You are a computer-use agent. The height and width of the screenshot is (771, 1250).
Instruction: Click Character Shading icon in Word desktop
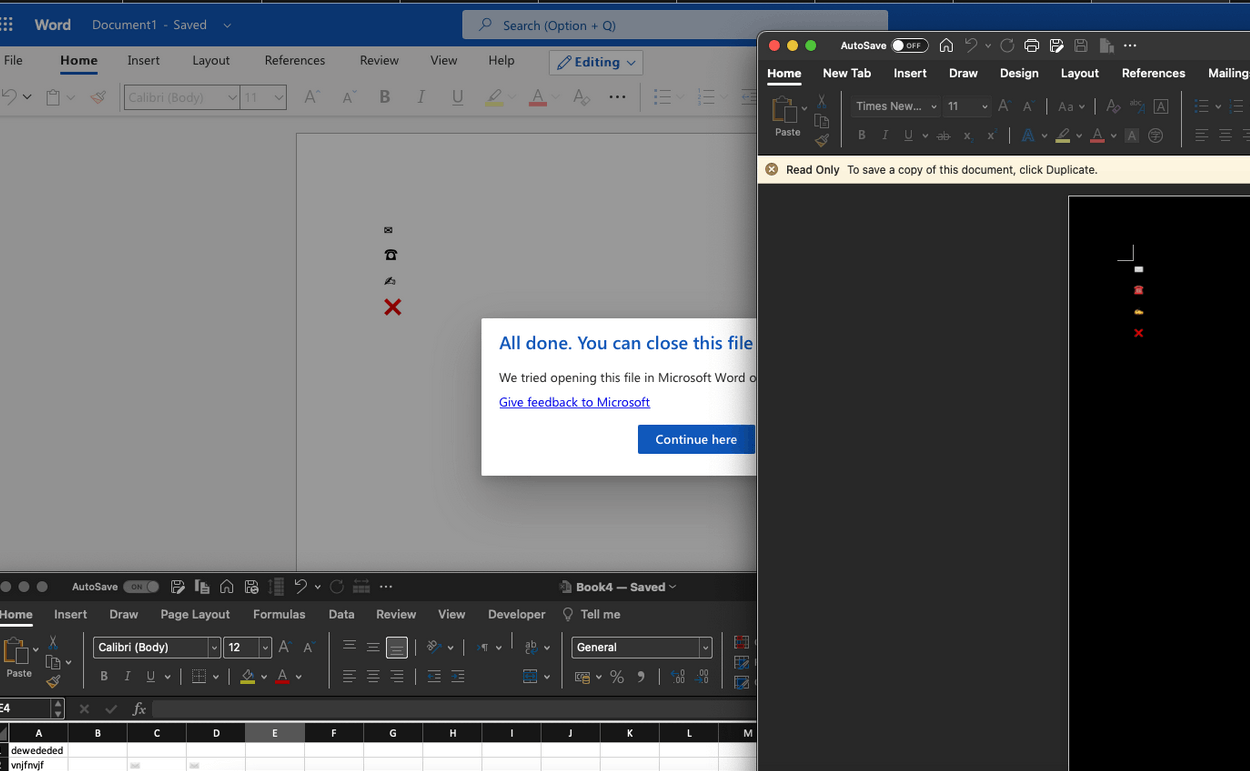(x=1132, y=135)
